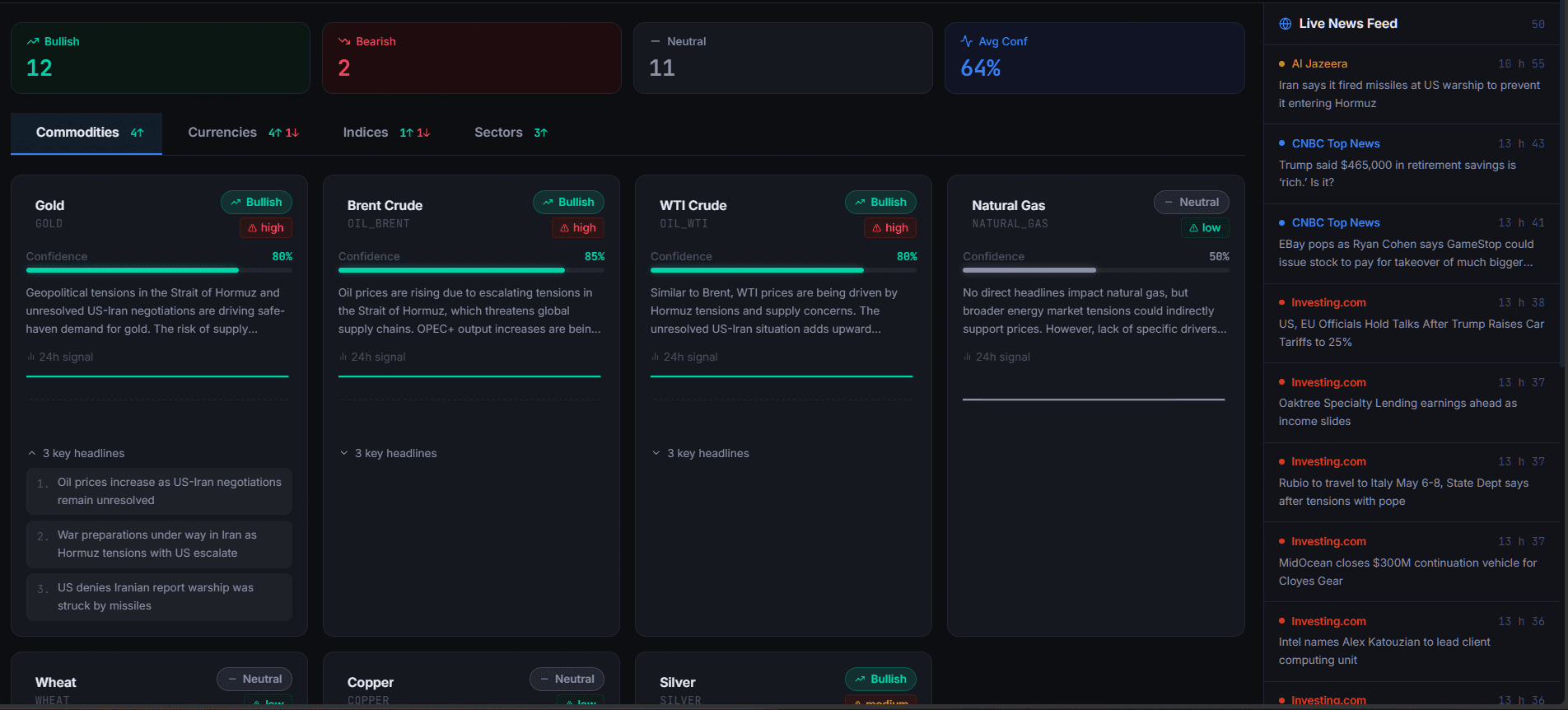
Task: Click the trend arrow icon in Silver's Bullish badge
Action: tap(860, 680)
